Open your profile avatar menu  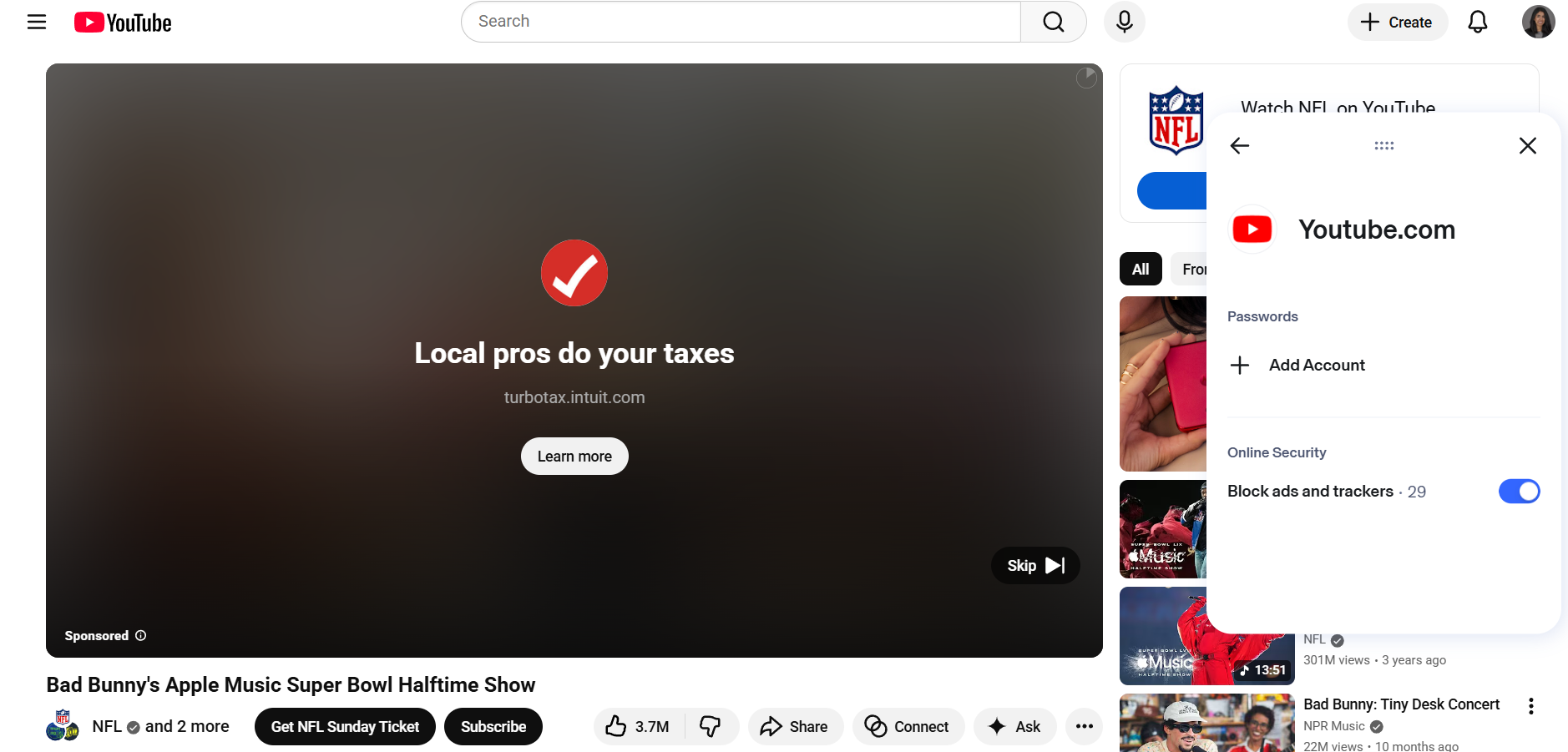[x=1539, y=22]
